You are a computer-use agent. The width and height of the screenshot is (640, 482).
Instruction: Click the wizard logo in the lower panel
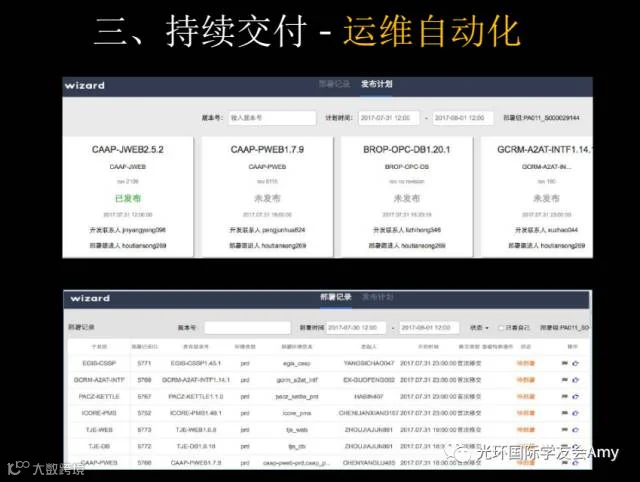coord(90,298)
